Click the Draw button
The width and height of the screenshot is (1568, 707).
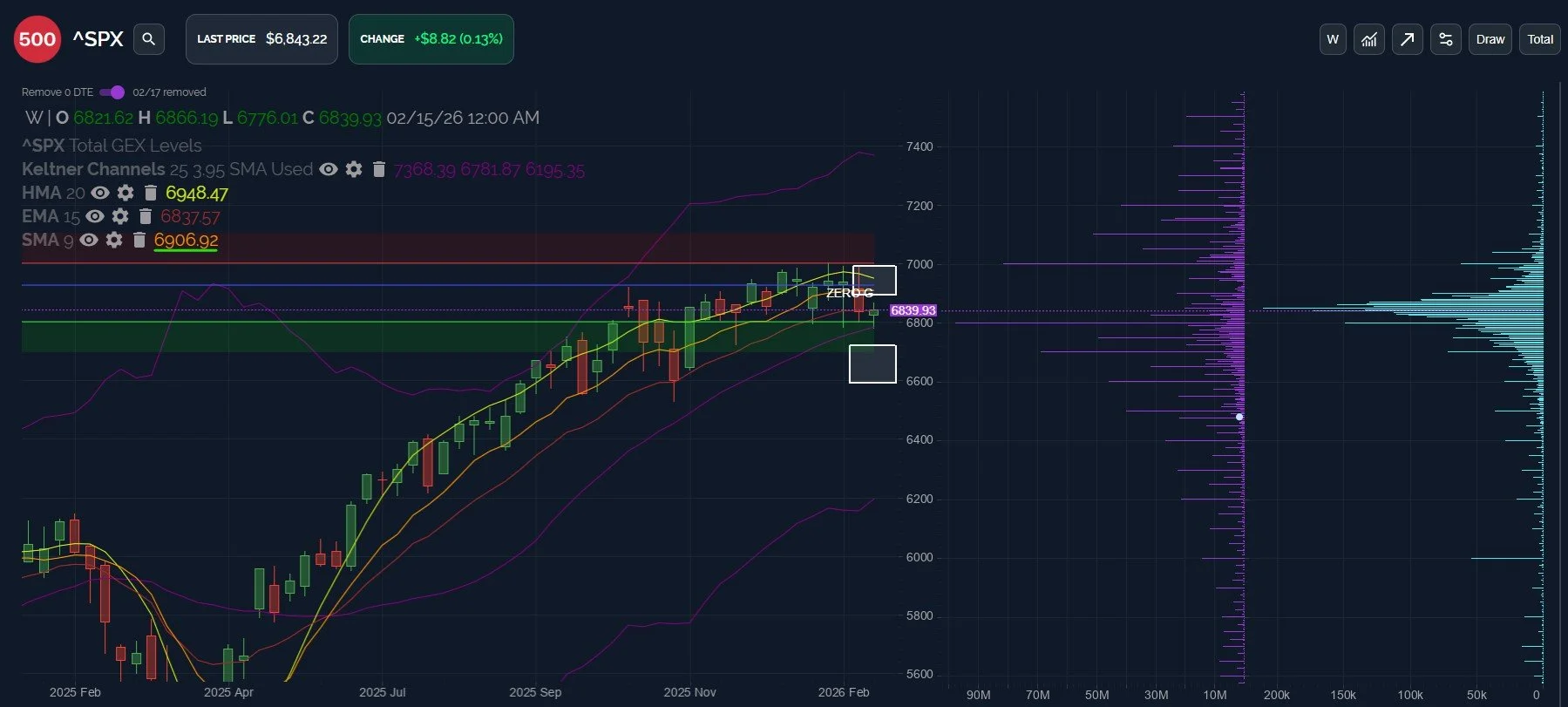click(1490, 39)
